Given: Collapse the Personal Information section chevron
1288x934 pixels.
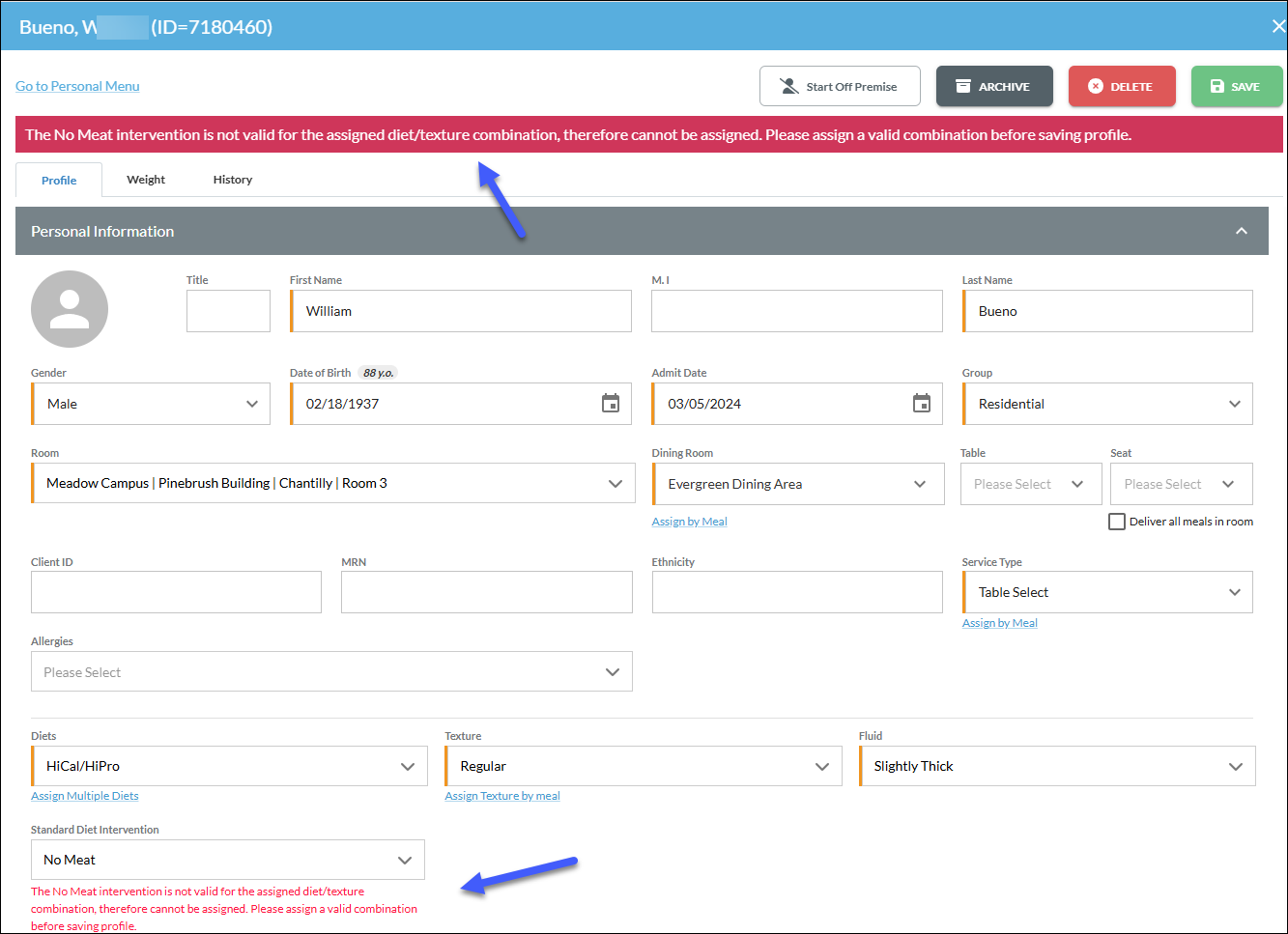Looking at the screenshot, I should [1242, 231].
